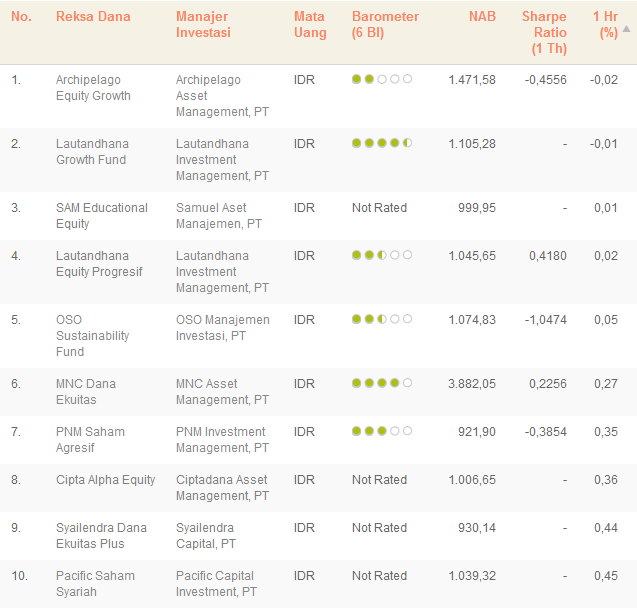Click MNC Dana Ekuitas rating dots
Viewport: 637px width, 609px height.
[x=381, y=384]
